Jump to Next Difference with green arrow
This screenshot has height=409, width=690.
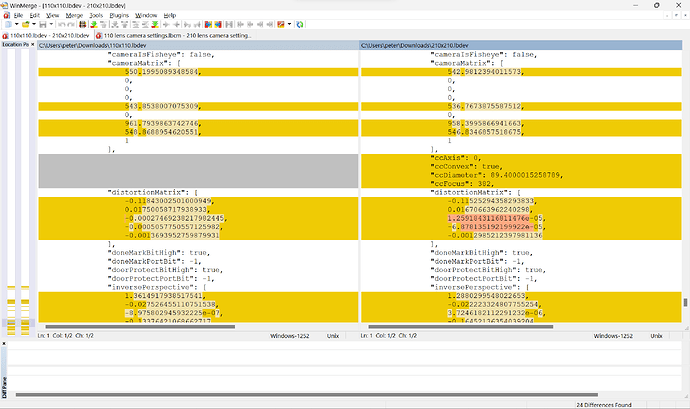pos(93,24)
